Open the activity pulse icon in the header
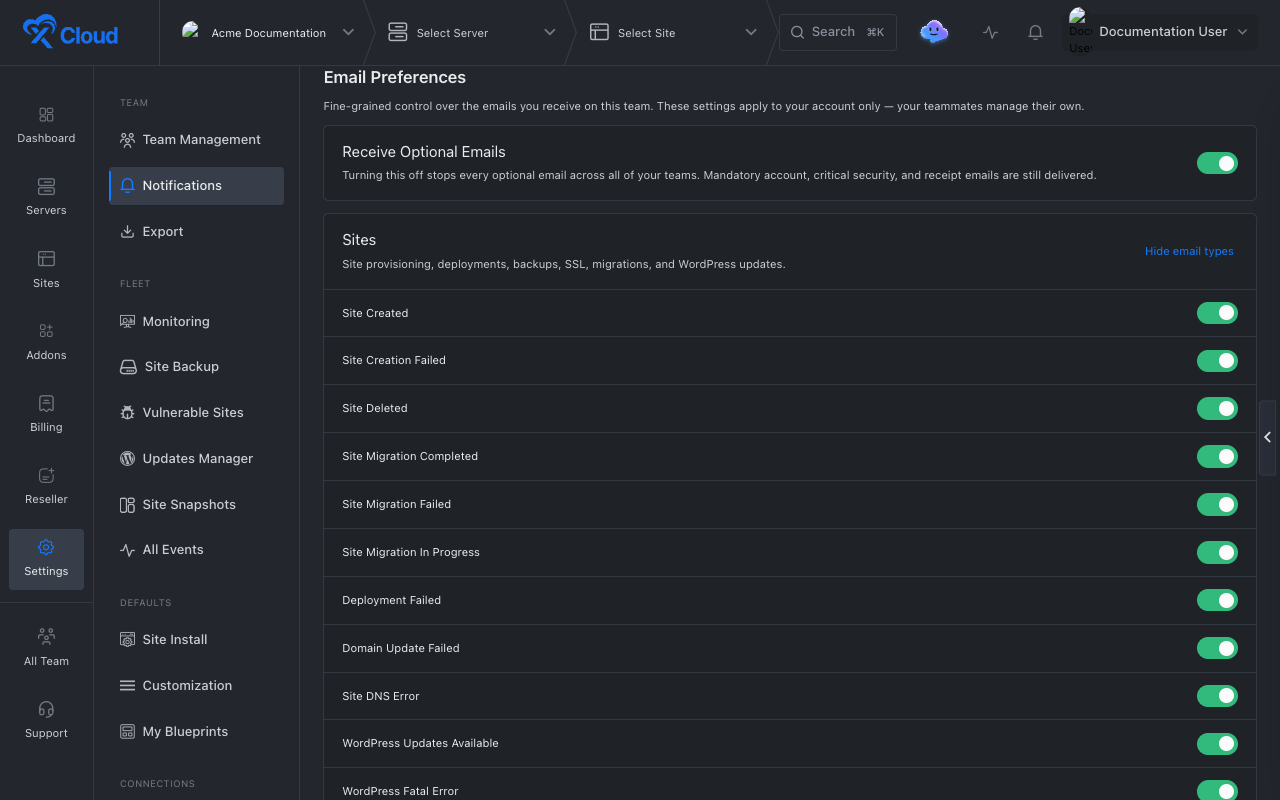Screen dimensions: 1280x800 [x=990, y=32]
